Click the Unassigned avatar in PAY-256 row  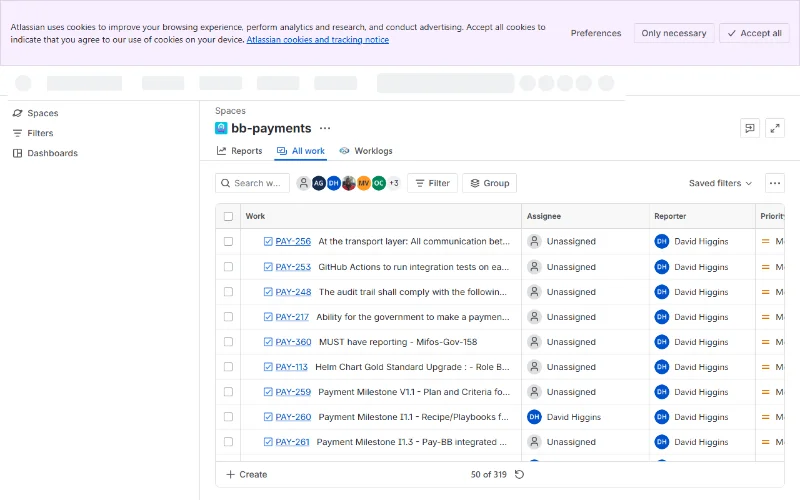pos(534,241)
